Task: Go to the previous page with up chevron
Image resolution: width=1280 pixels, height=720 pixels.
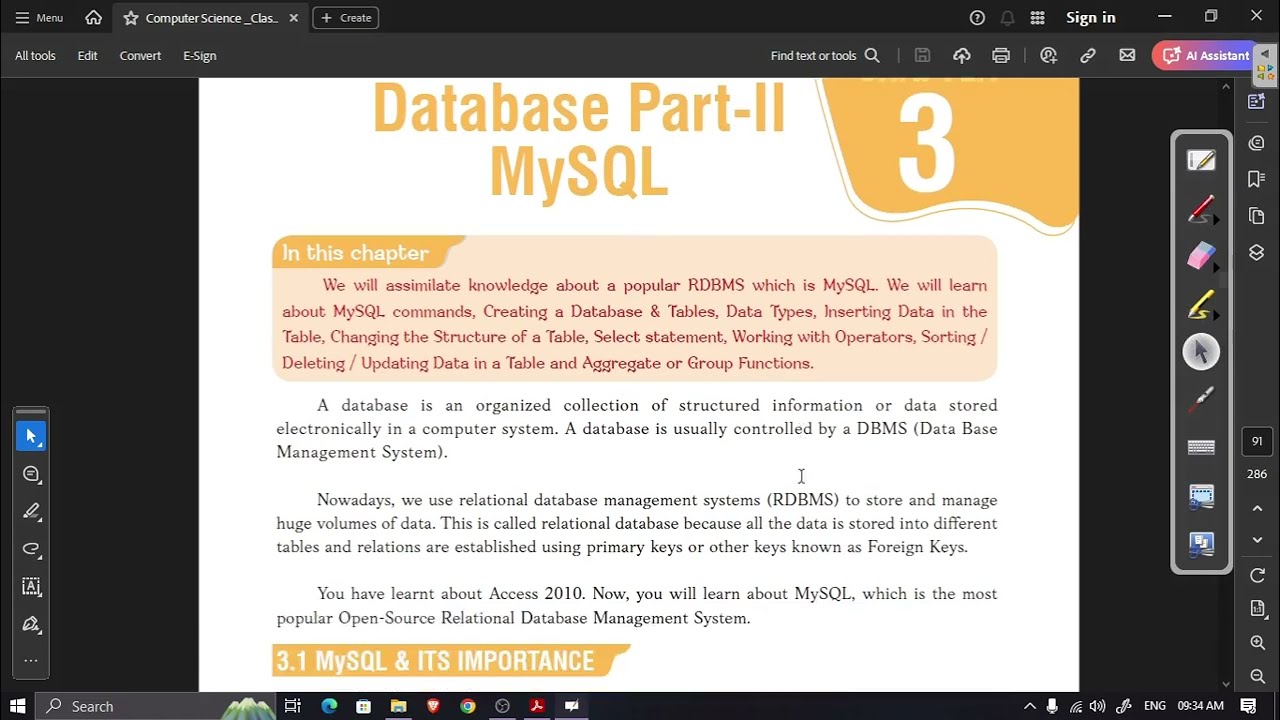Action: point(1257,508)
